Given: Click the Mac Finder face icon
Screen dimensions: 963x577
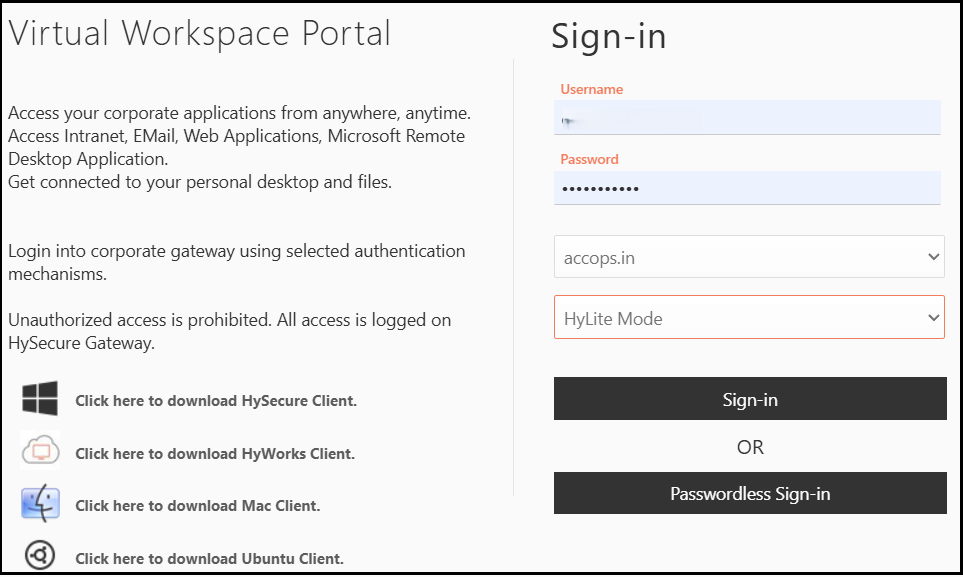Looking at the screenshot, I should click(x=41, y=504).
